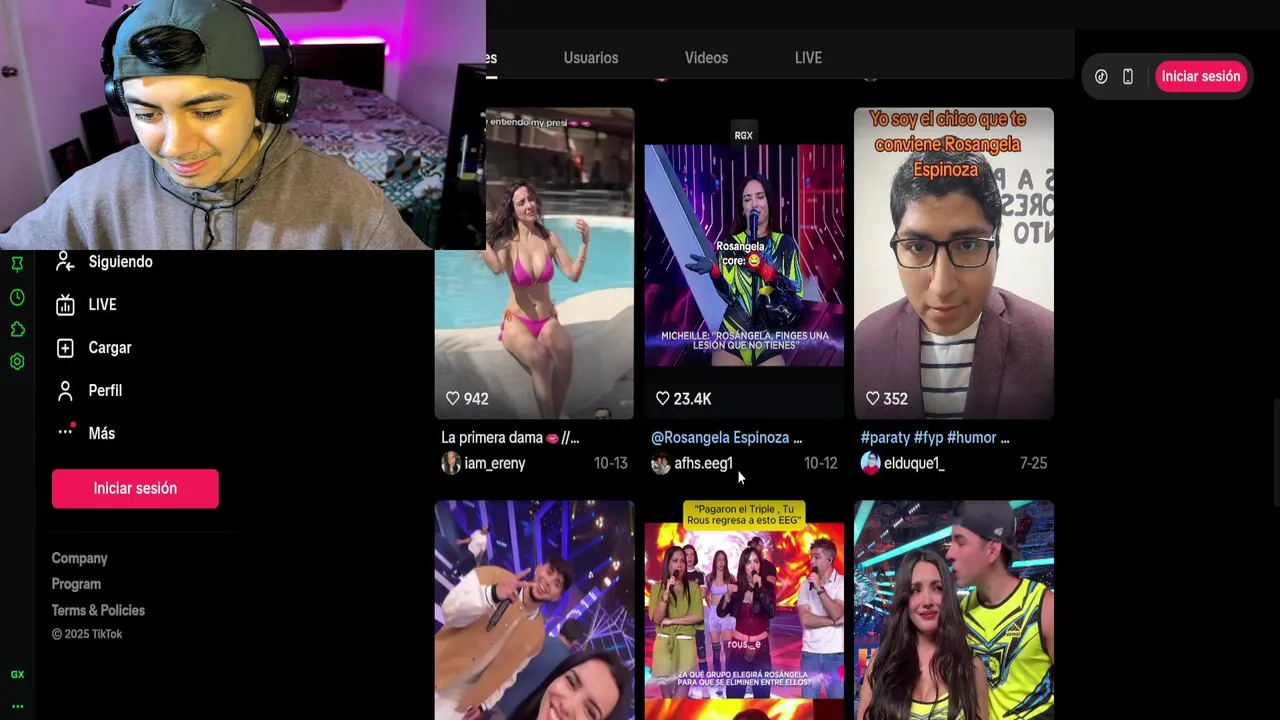Open three-dots sidebar setup at the bottom of the browser sidebar
Viewport: 1280px width, 720px height.
(17, 706)
